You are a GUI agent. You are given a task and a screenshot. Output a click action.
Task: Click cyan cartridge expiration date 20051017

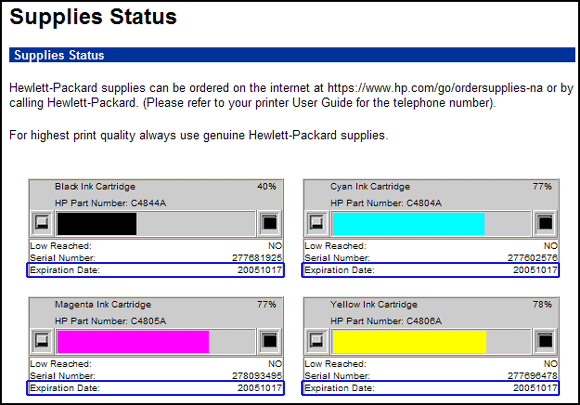[x=535, y=270]
